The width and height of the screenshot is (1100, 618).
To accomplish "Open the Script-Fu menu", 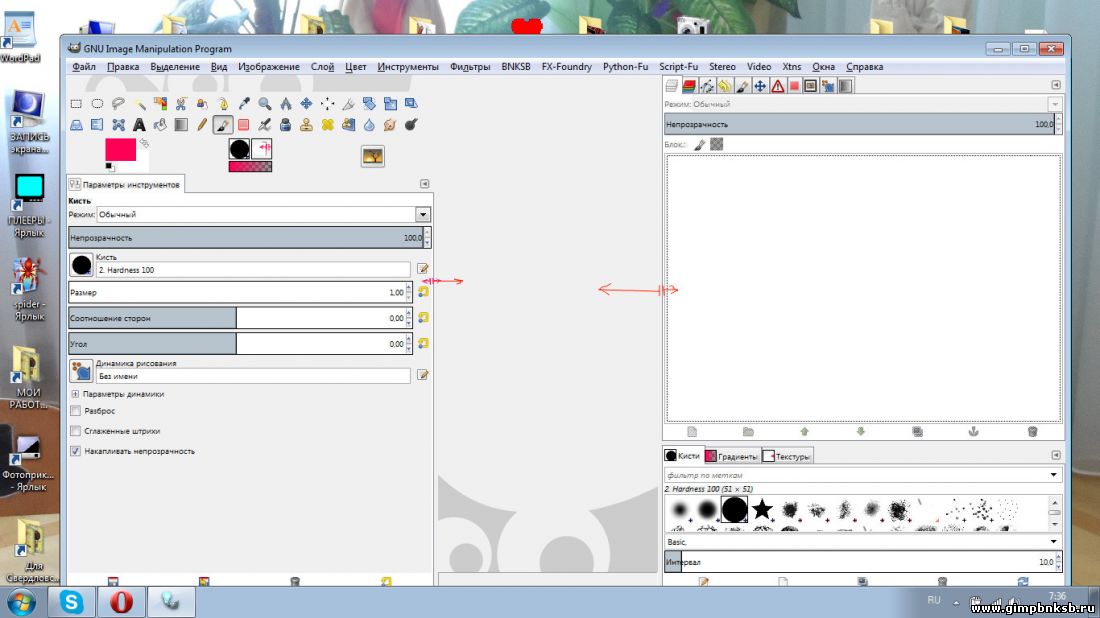I will pyautogui.click(x=678, y=67).
